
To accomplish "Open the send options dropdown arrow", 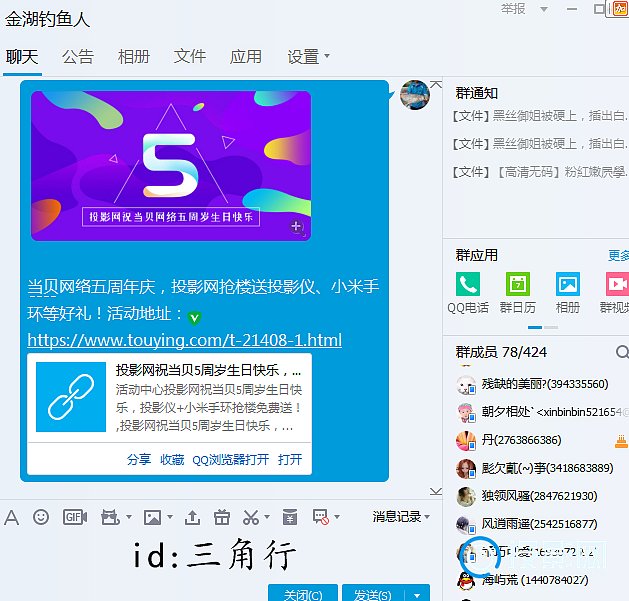I will point(417,595).
